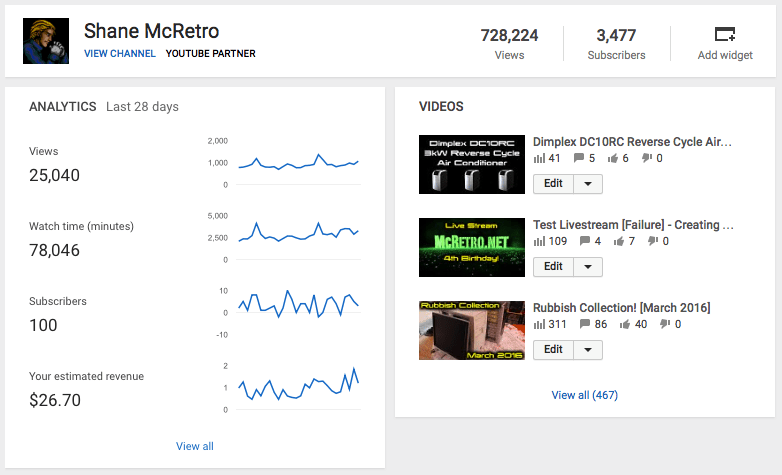Click the Your estimated revenue label
Viewport: 782px width, 475px height.
(x=86, y=376)
